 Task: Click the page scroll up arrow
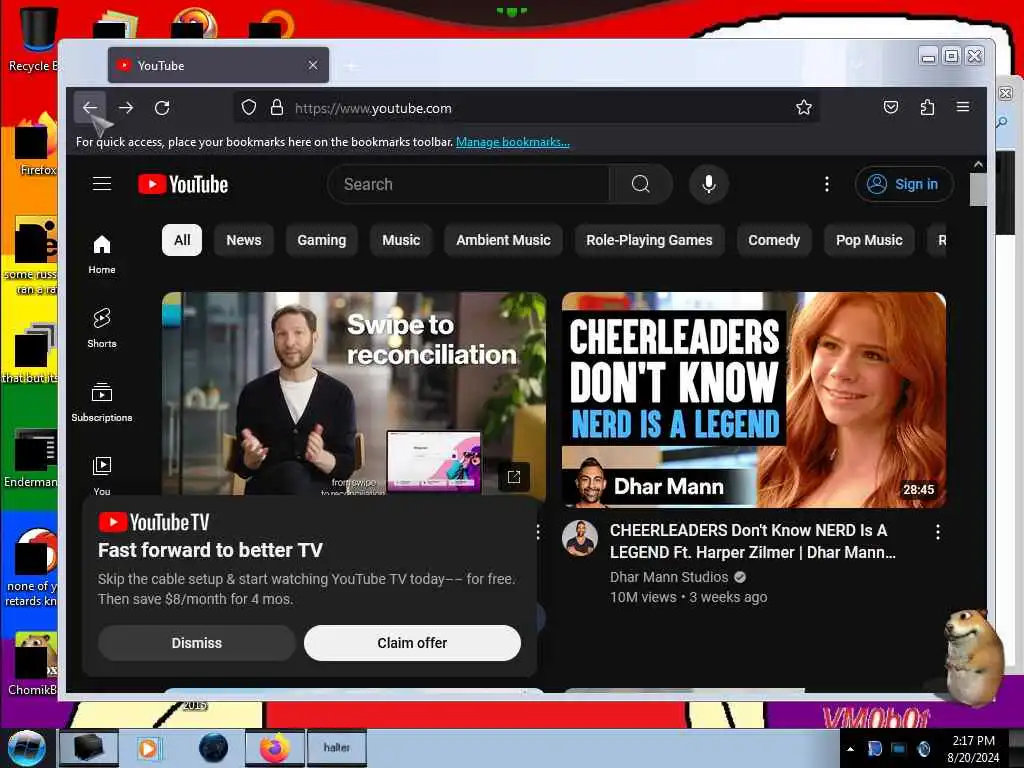tap(978, 165)
